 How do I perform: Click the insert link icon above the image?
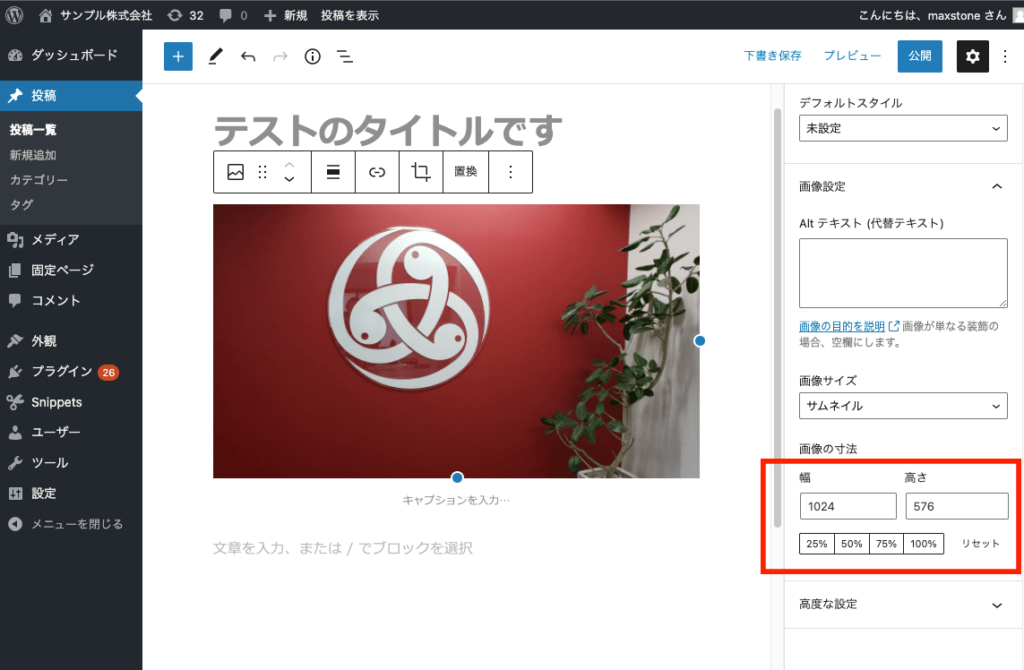377,172
